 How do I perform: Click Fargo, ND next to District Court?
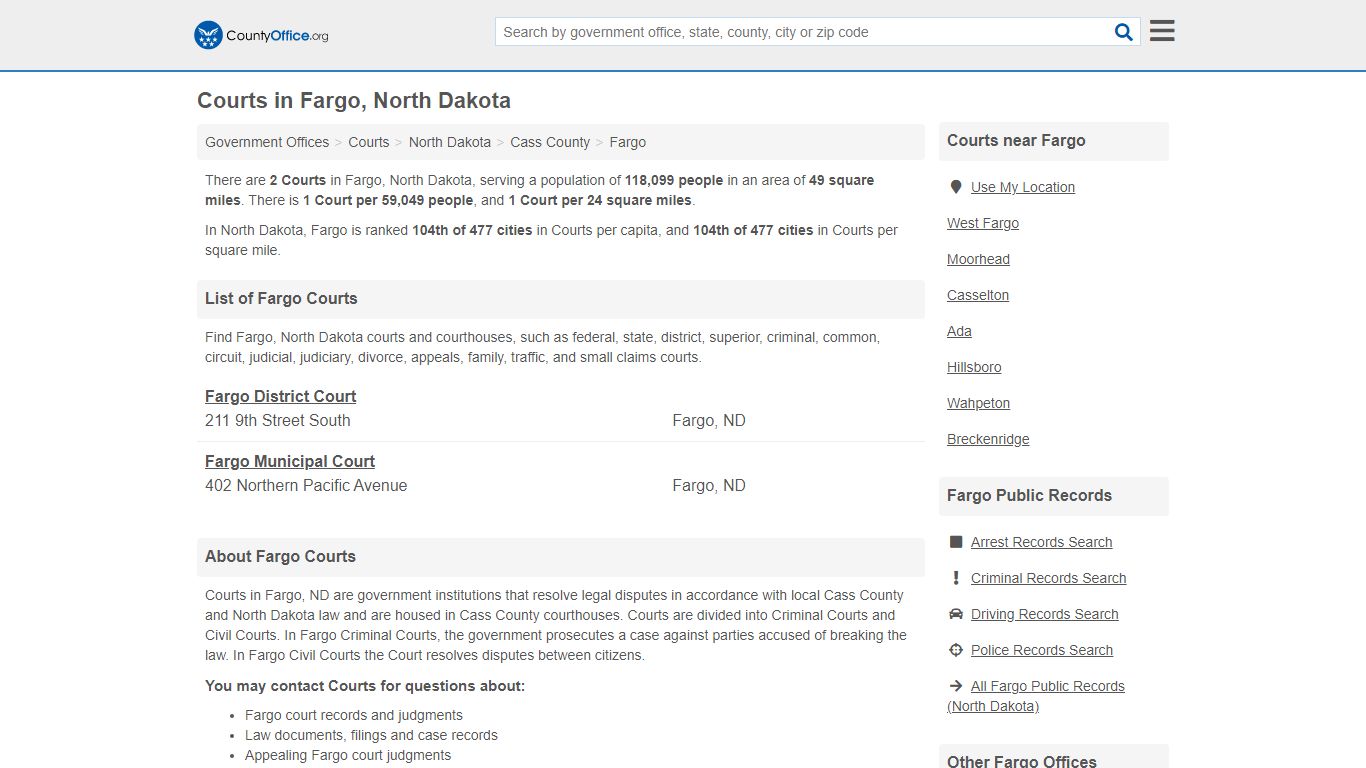coord(709,420)
